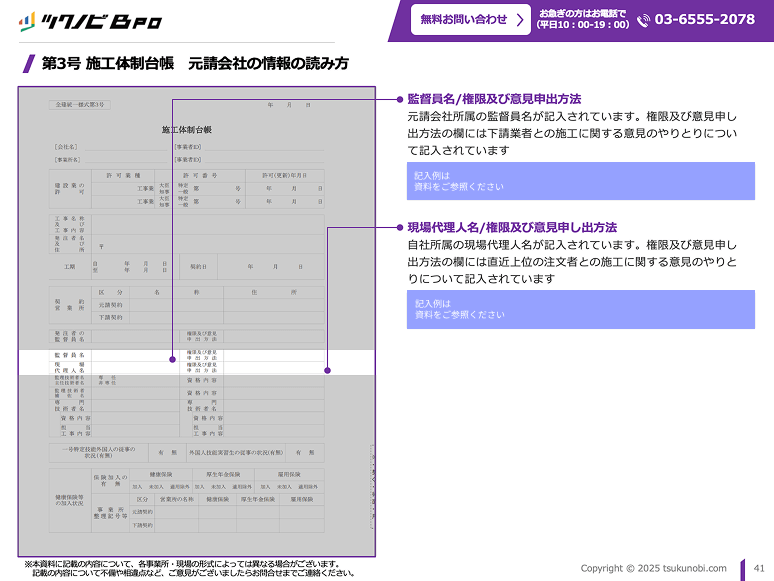Click the 許可番号 column header
Screen dimensions: 774x581
[x=200, y=176]
